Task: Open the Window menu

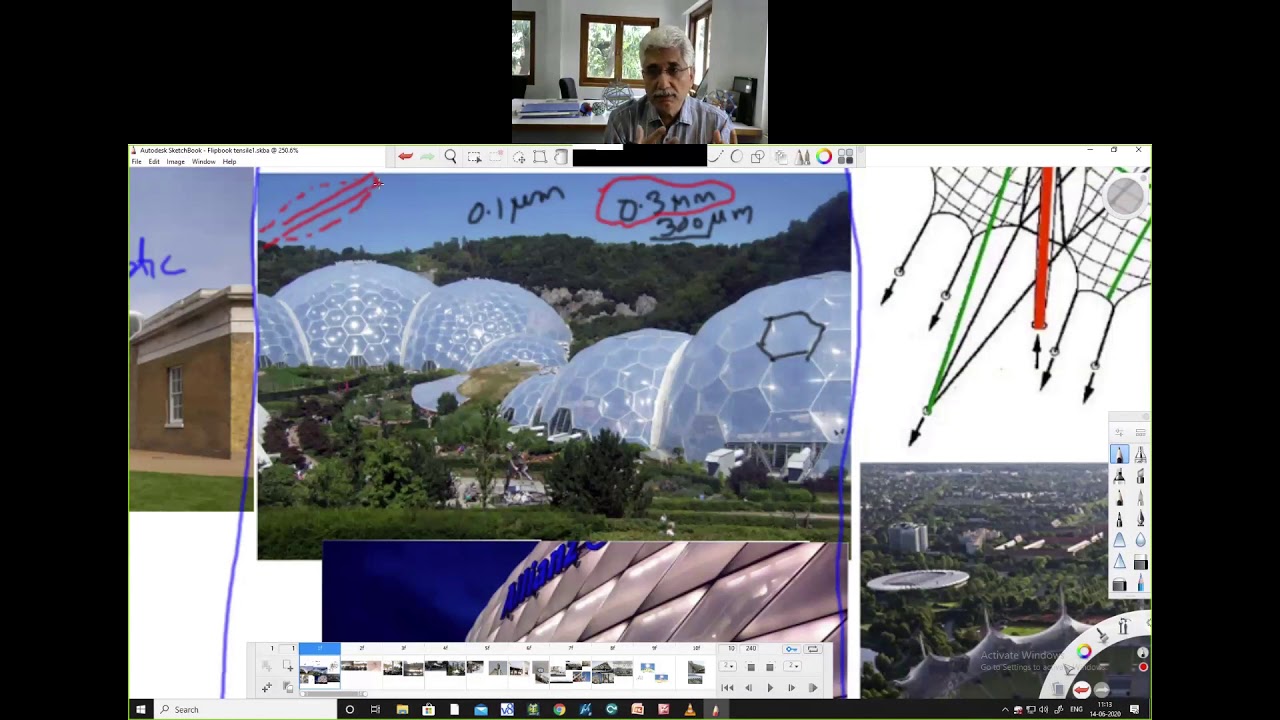Action: coord(203,162)
